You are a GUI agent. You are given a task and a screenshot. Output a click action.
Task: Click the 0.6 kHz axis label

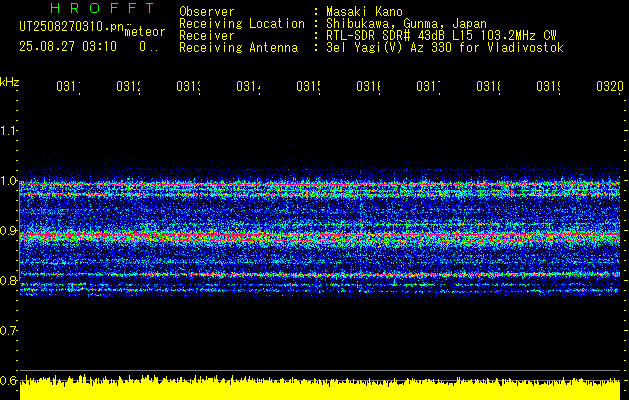(x=9, y=380)
